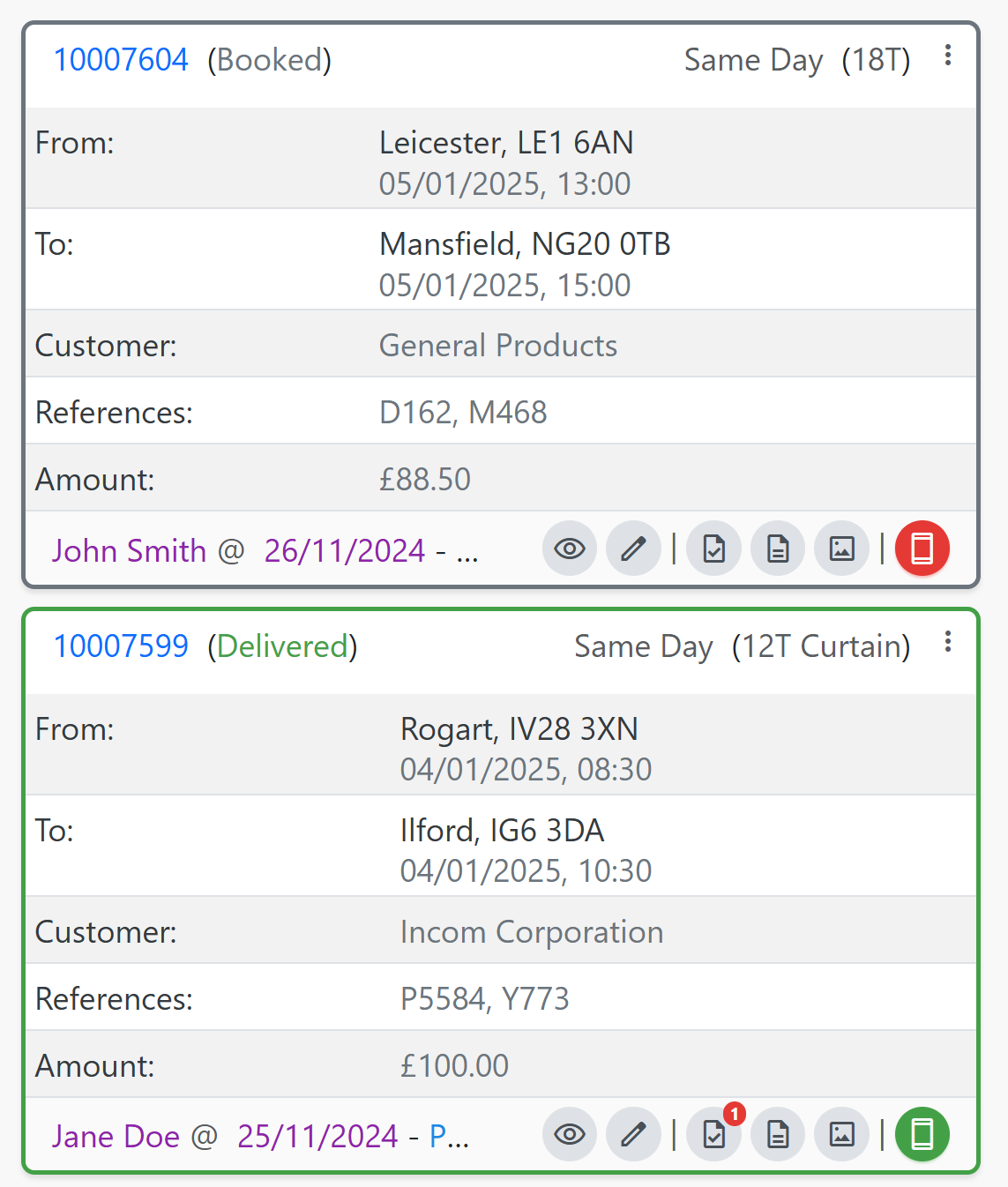The height and width of the screenshot is (1187, 1008).
Task: Open document icon for job 10007604
Action: tap(778, 549)
